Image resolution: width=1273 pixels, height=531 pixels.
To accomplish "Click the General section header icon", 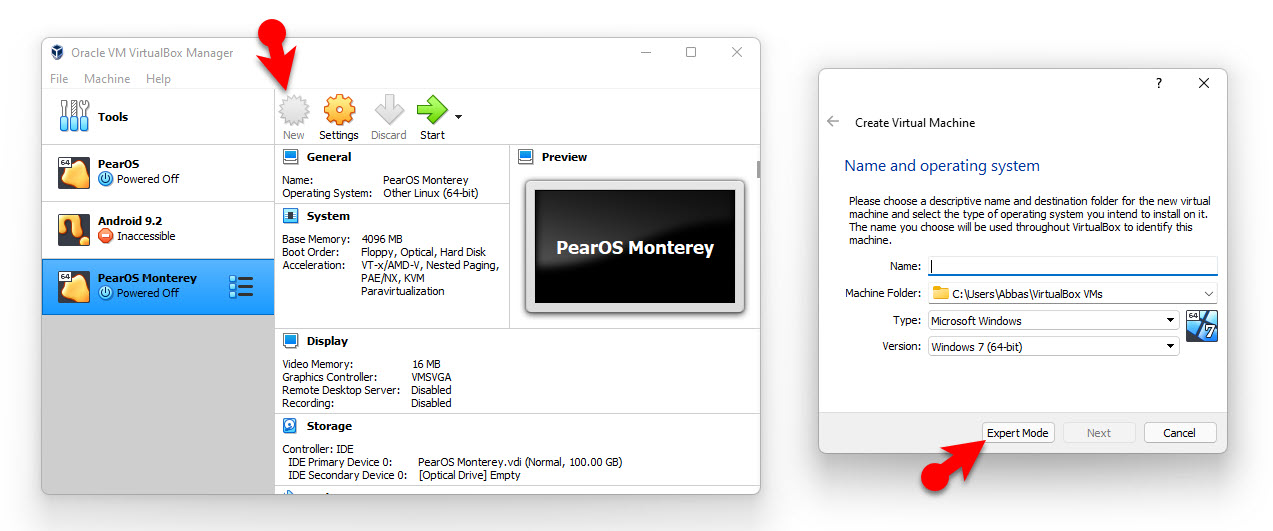I will coord(291,157).
